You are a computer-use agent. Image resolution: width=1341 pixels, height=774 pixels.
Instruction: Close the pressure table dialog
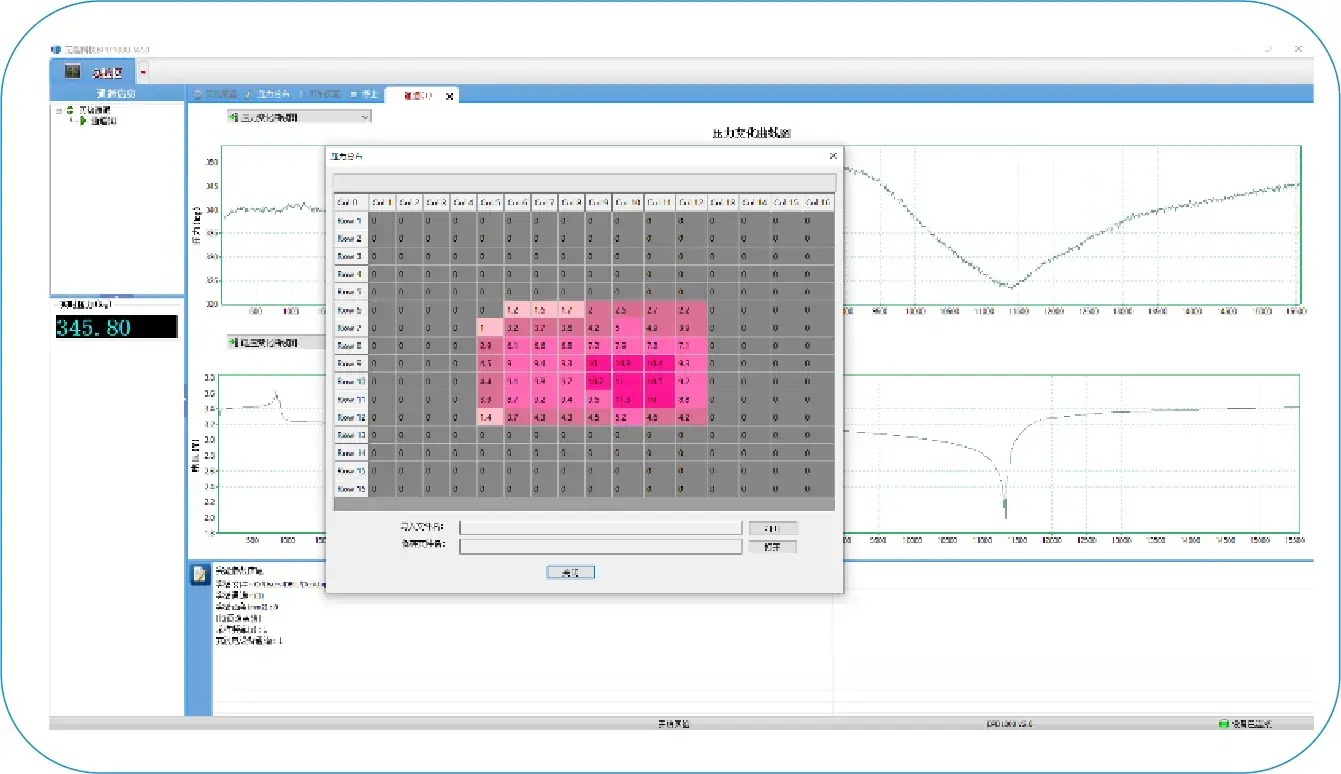833,156
